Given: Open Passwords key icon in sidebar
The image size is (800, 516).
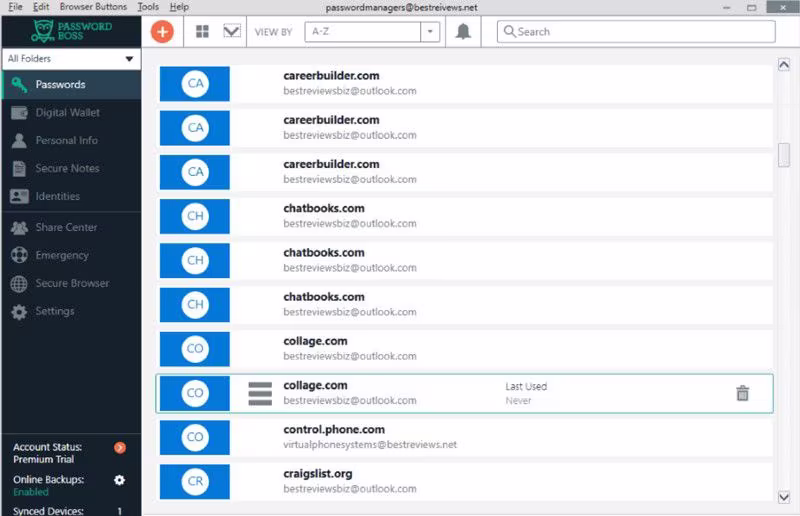Looking at the screenshot, I should 19,85.
